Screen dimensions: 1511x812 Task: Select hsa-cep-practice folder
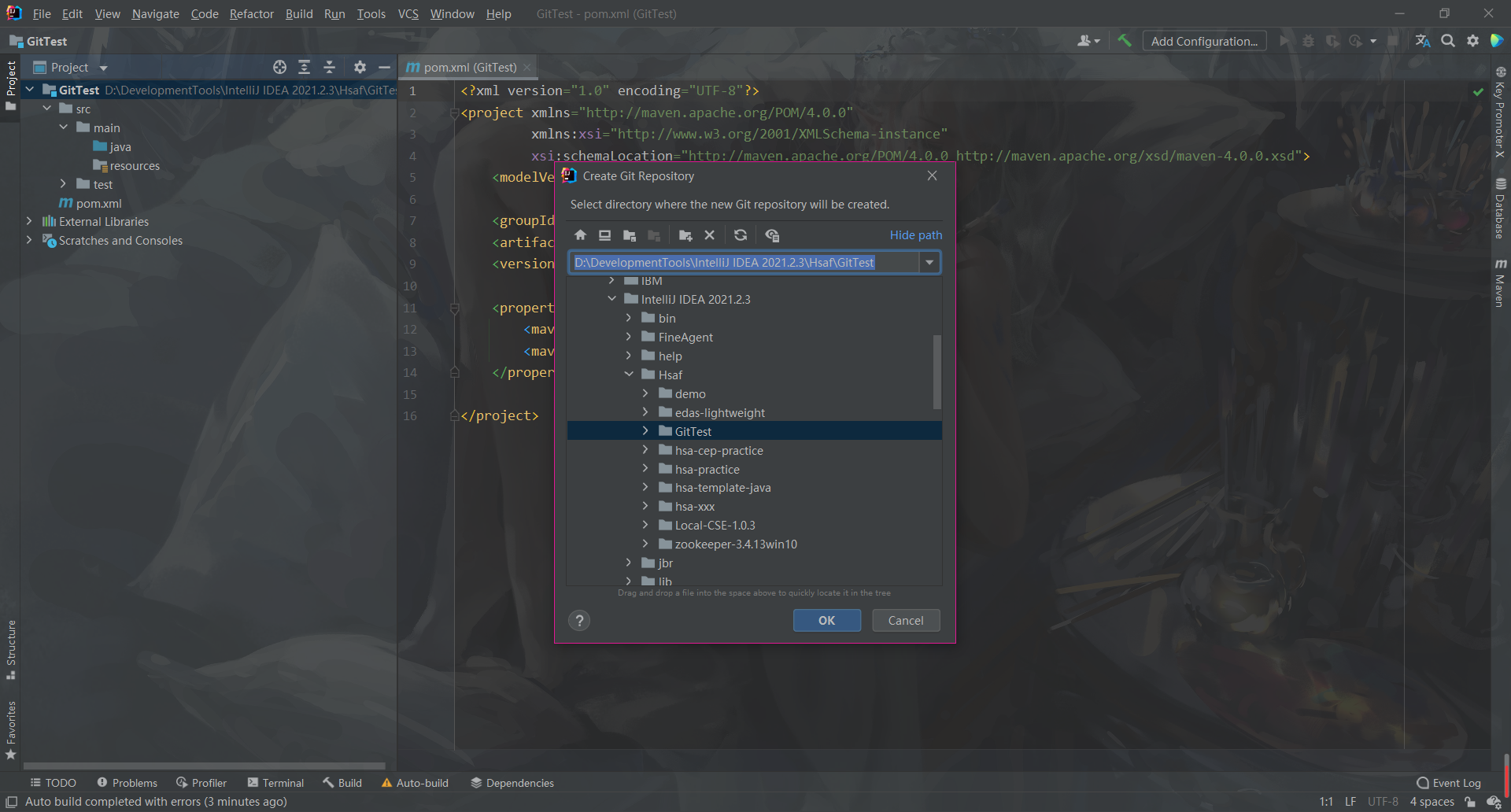[x=719, y=450]
